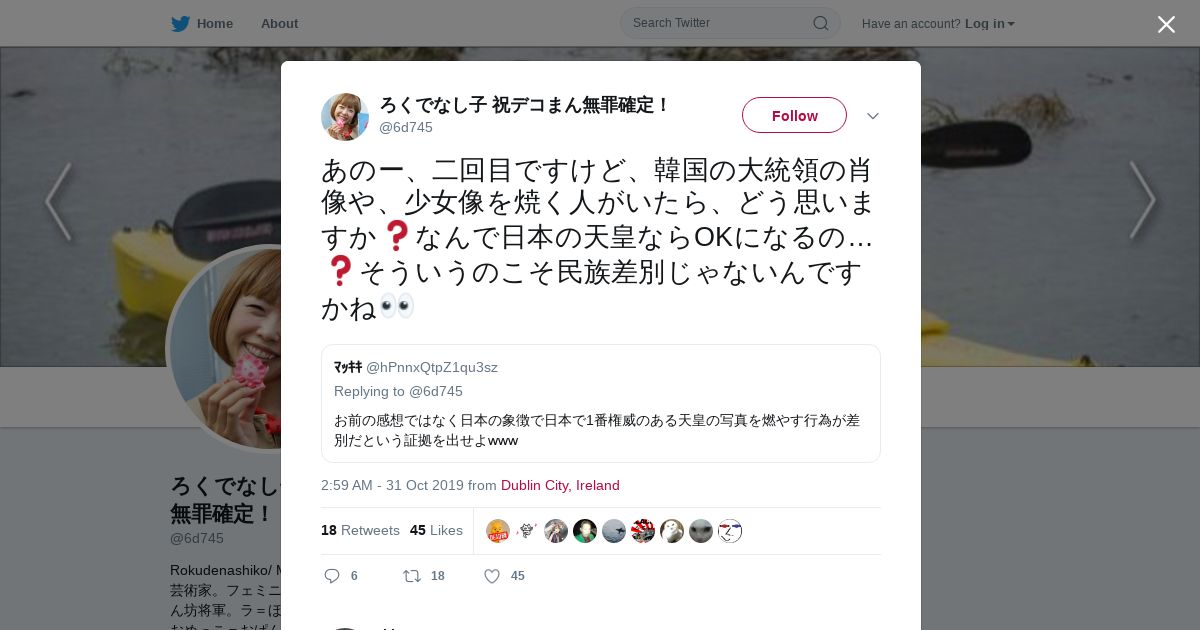Viewport: 1200px width, 630px height.
Task: Expand the Log in dropdown
Action: pos(990,24)
